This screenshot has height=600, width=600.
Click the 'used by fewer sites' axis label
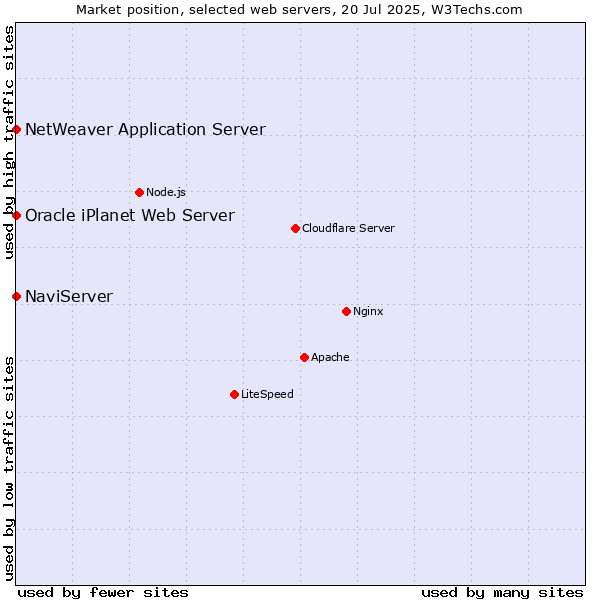[103, 593]
